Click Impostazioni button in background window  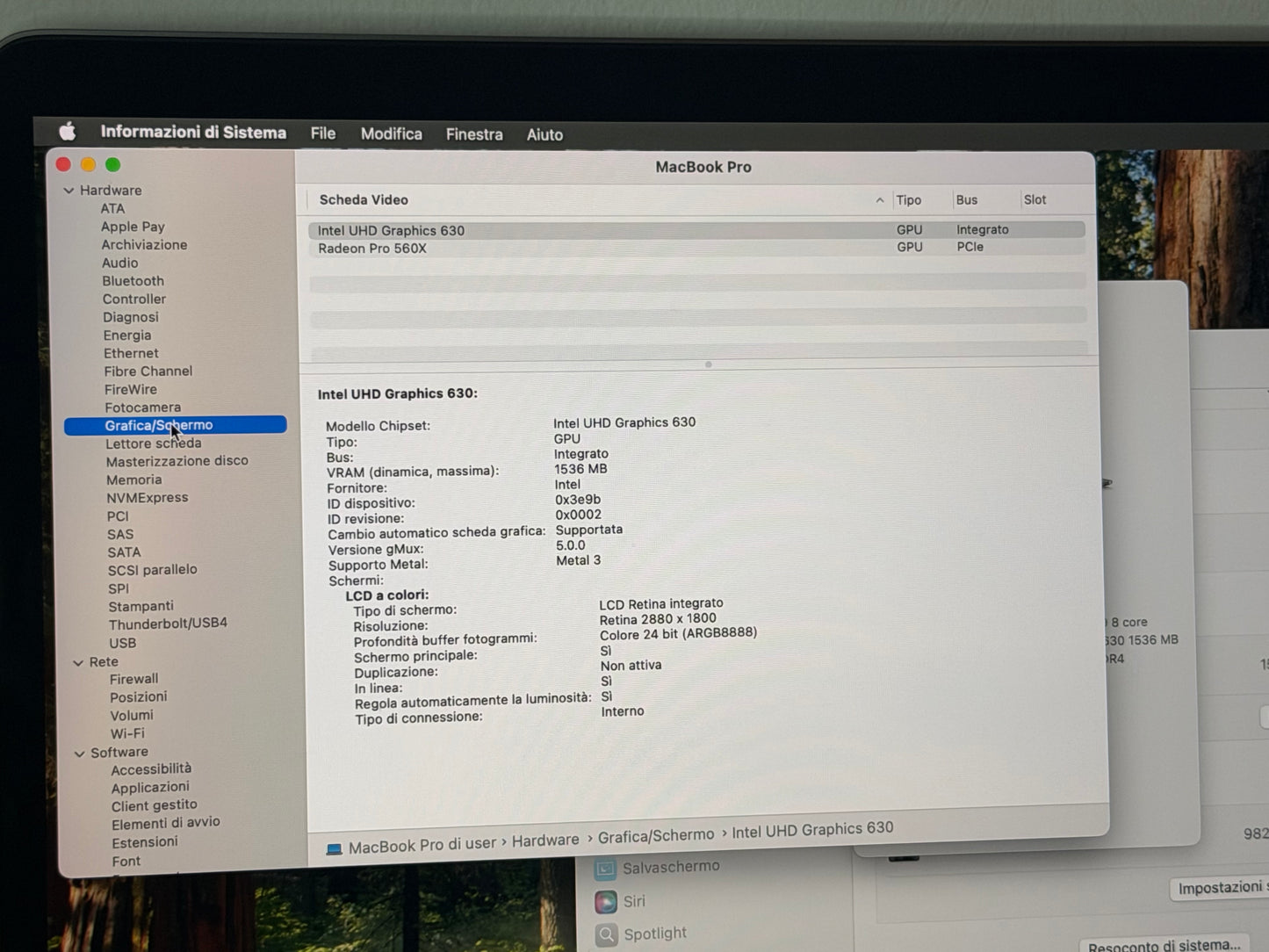(x=1219, y=889)
